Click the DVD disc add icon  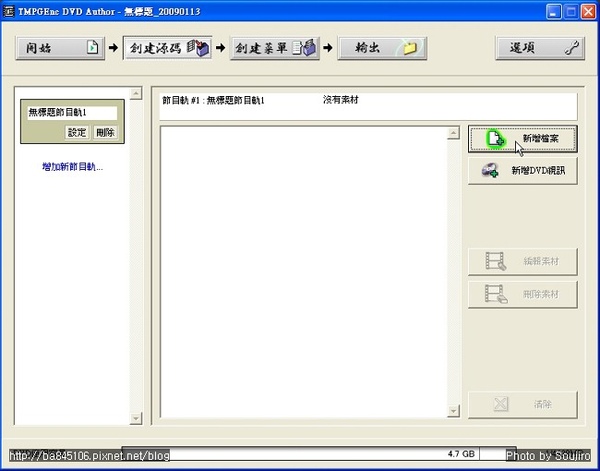(x=490, y=171)
